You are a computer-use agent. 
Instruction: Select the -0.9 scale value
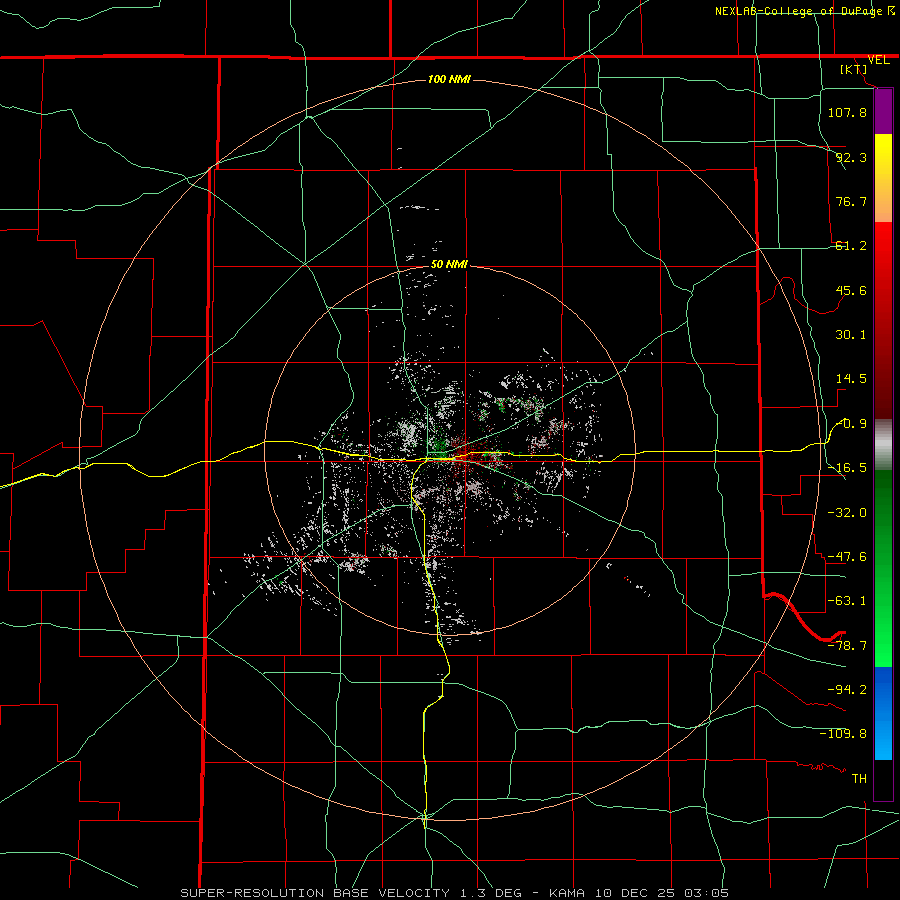pyautogui.click(x=851, y=424)
